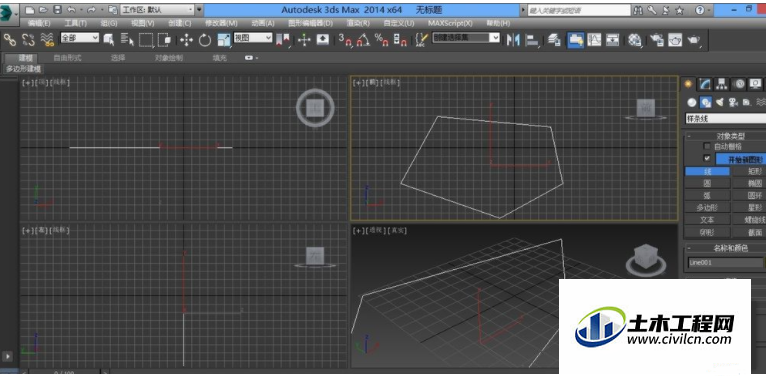Image resolution: width=767 pixels, height=376 pixels.
Task: Click the 文本 shape button
Action: (x=707, y=220)
